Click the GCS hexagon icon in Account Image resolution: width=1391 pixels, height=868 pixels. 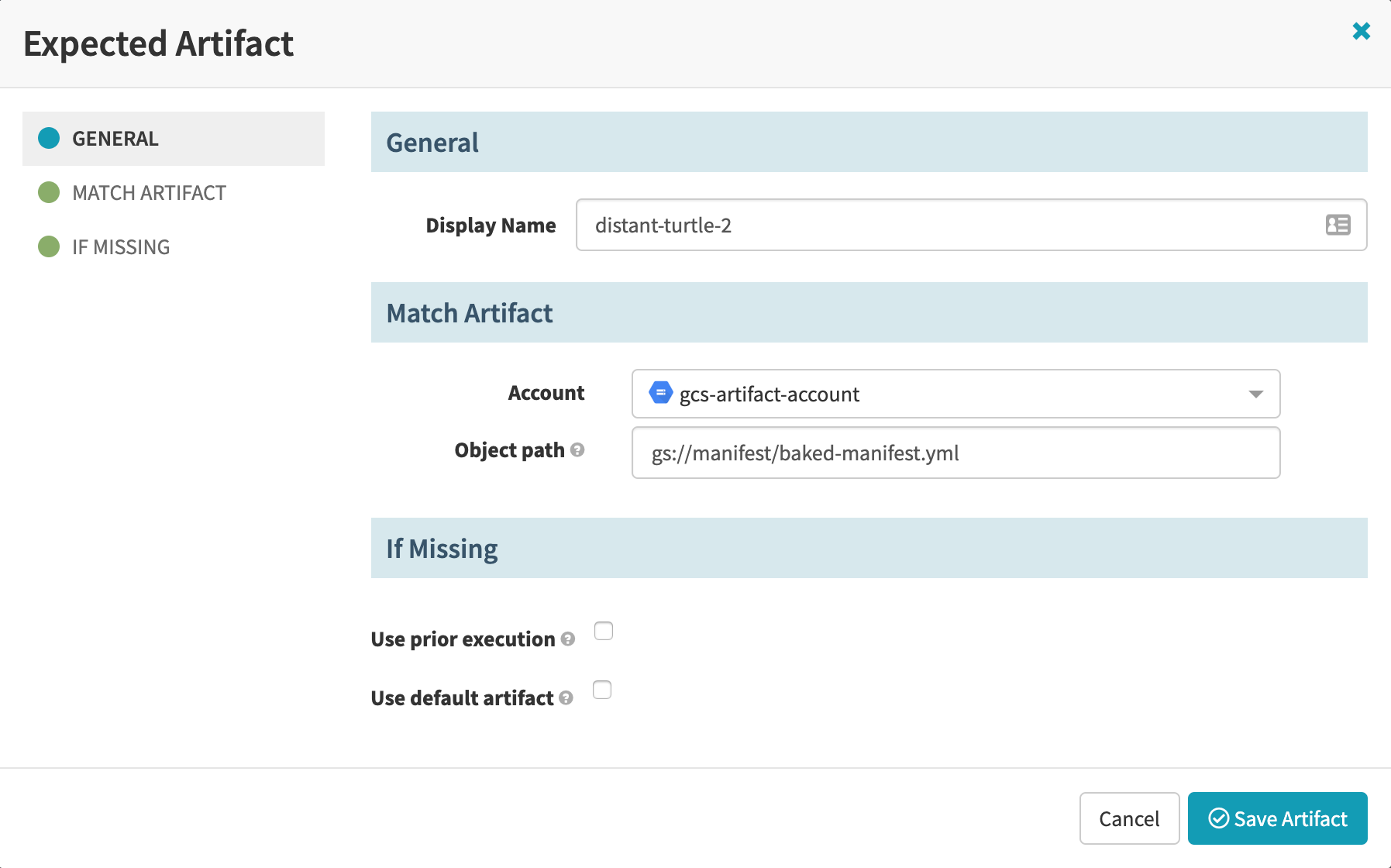(660, 393)
